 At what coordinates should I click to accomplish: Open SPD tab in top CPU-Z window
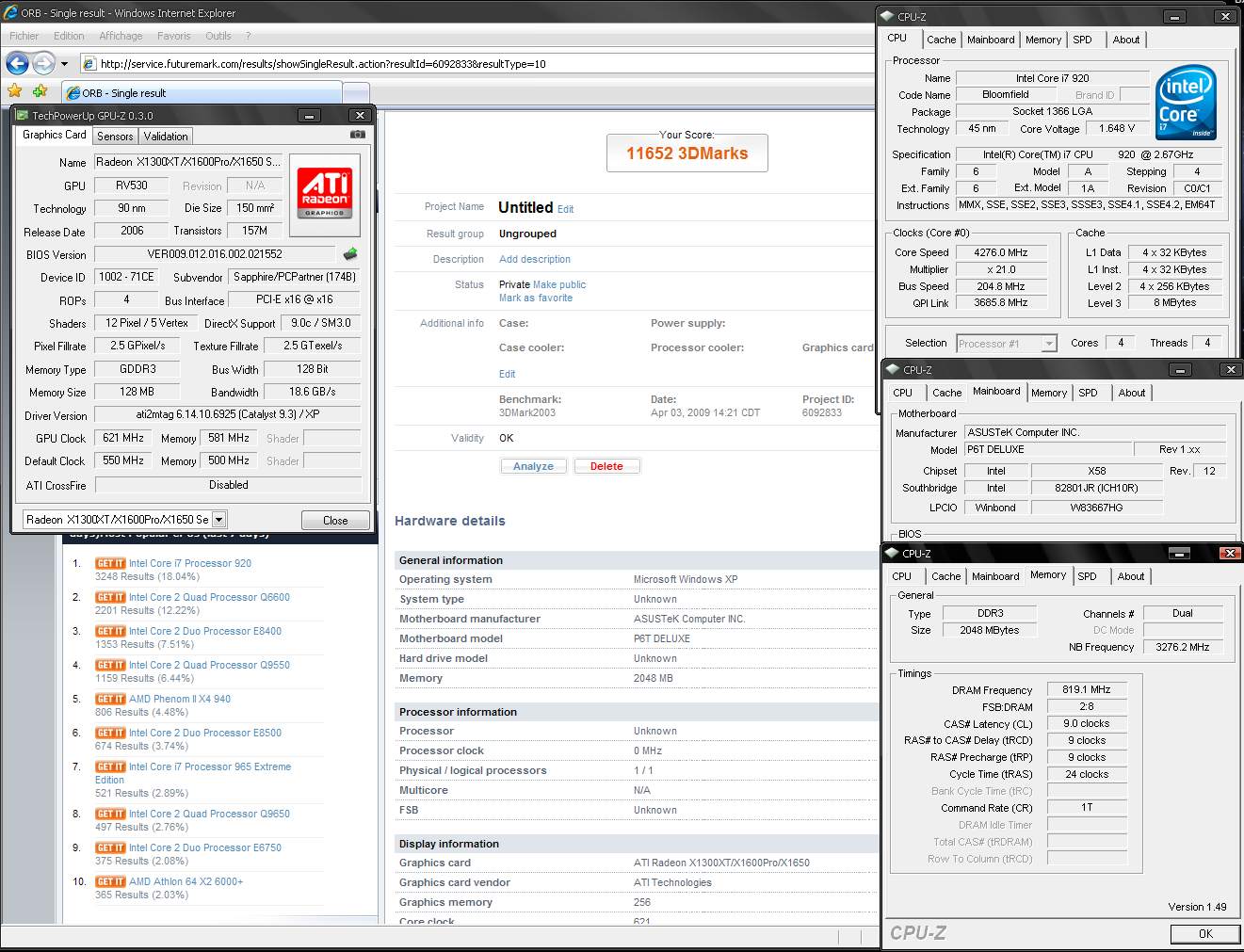pos(1083,40)
